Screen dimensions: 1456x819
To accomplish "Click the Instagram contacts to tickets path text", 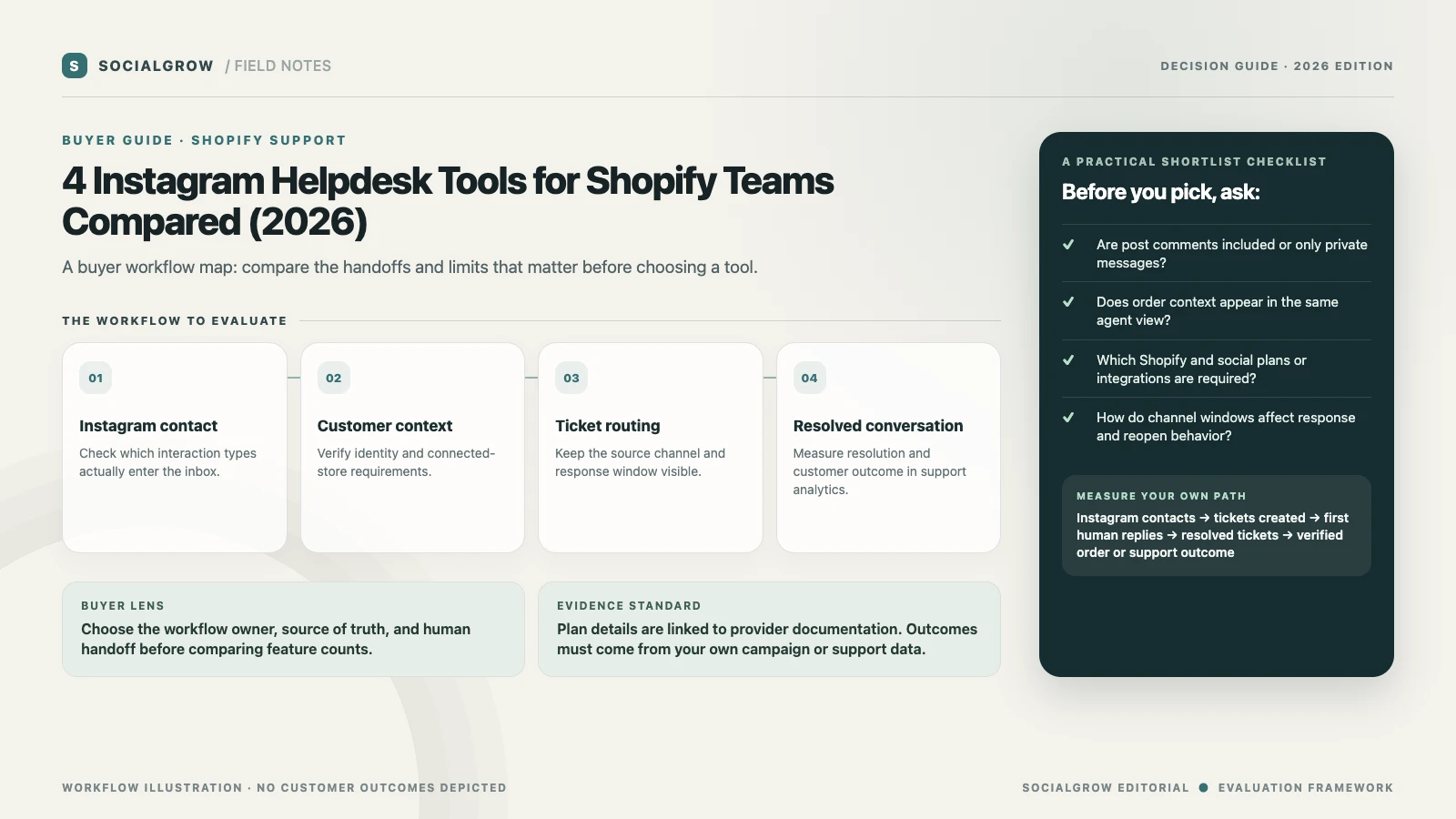I will click(x=1212, y=535).
